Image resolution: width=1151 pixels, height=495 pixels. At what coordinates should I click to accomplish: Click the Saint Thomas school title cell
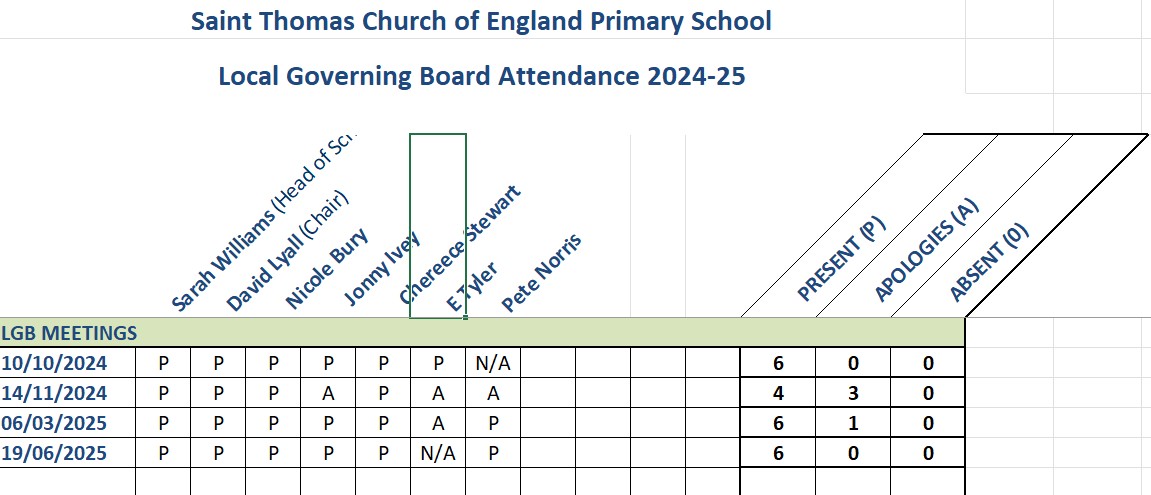[x=481, y=22]
